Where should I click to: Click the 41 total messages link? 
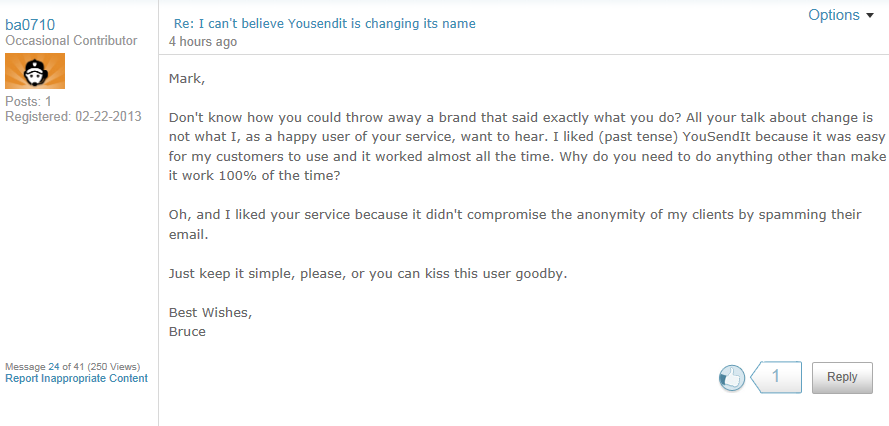click(x=76, y=366)
